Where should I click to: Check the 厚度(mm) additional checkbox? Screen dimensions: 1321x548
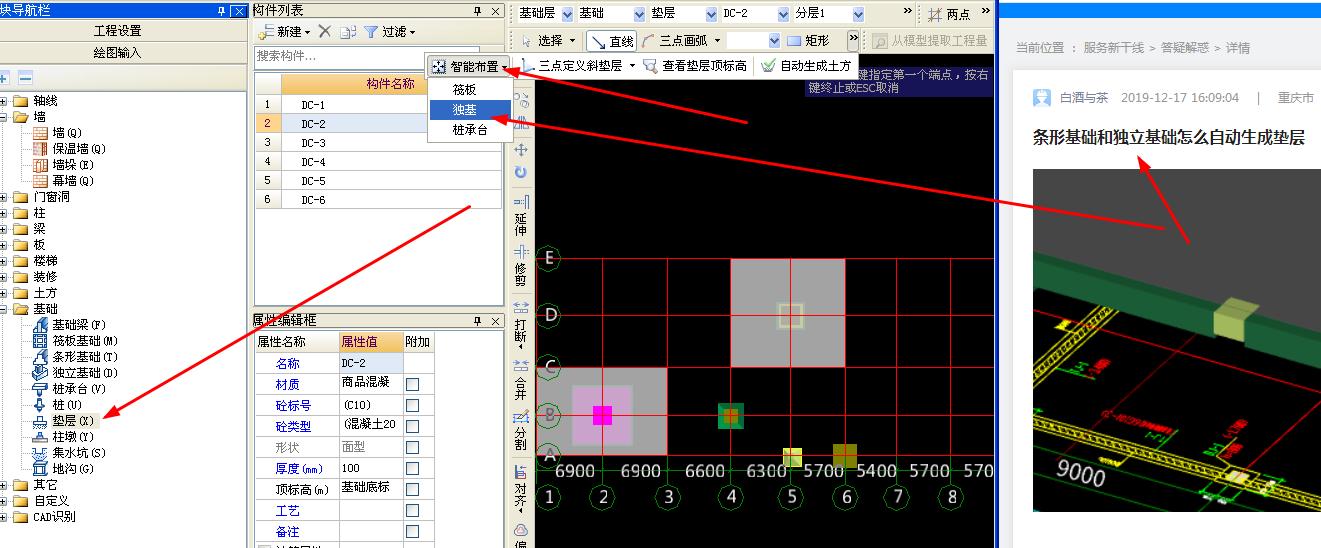[x=412, y=468]
